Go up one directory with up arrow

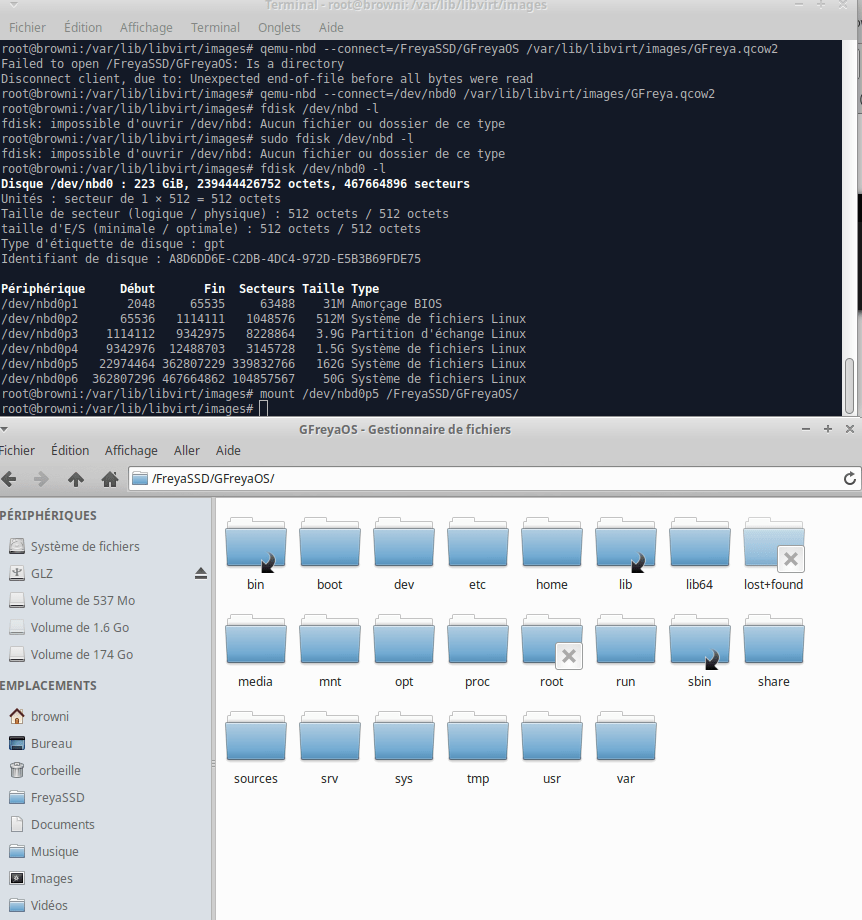(76, 479)
